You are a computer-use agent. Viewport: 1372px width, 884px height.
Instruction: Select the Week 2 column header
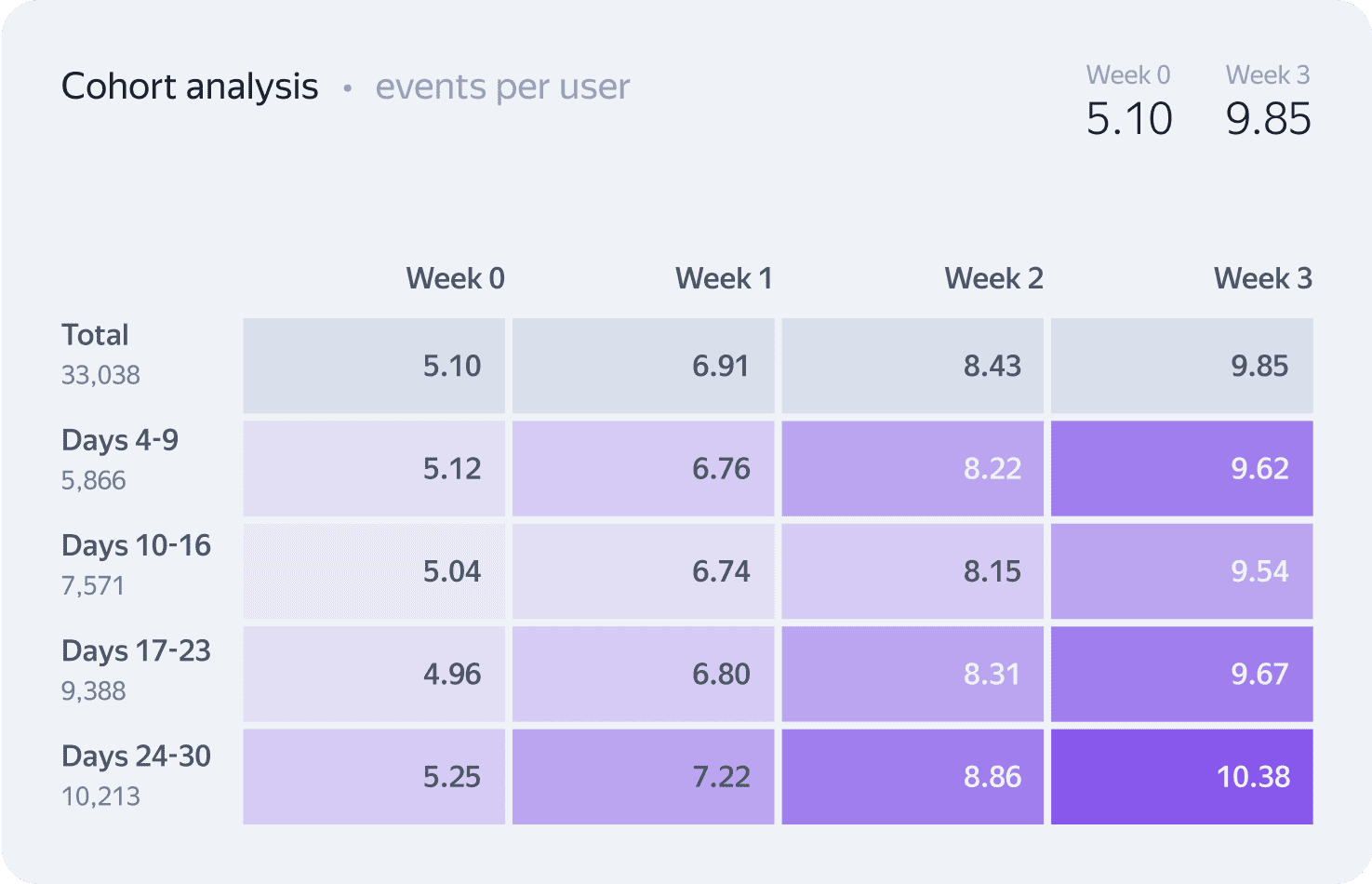click(x=993, y=278)
